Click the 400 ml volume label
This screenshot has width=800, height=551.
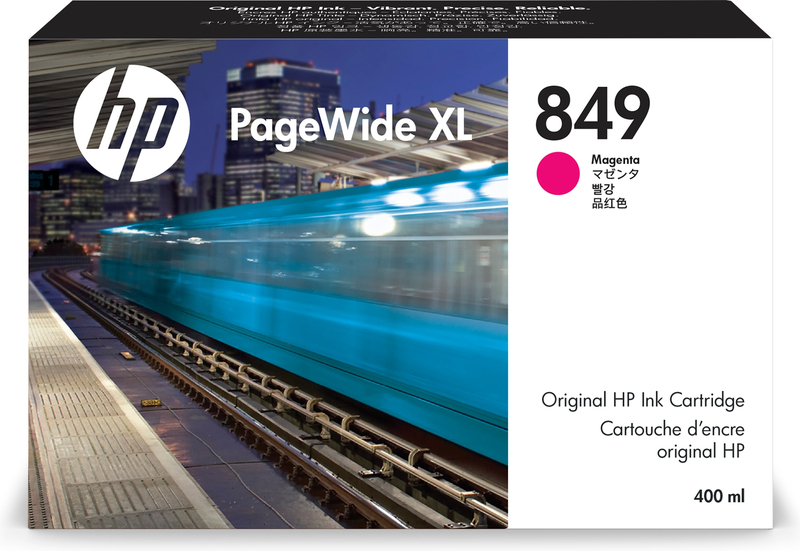click(720, 496)
